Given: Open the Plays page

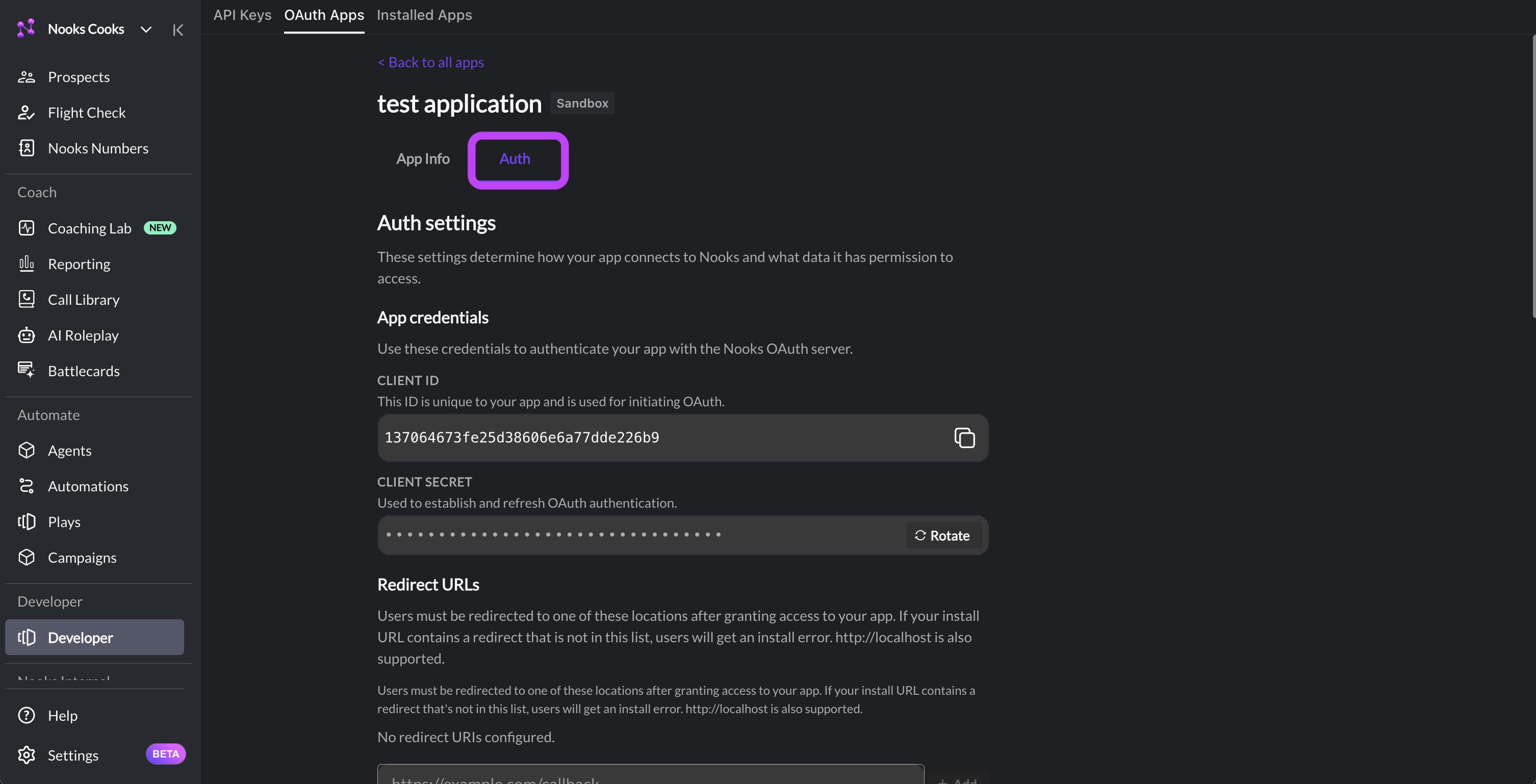Looking at the screenshot, I should pyautogui.click(x=64, y=521).
